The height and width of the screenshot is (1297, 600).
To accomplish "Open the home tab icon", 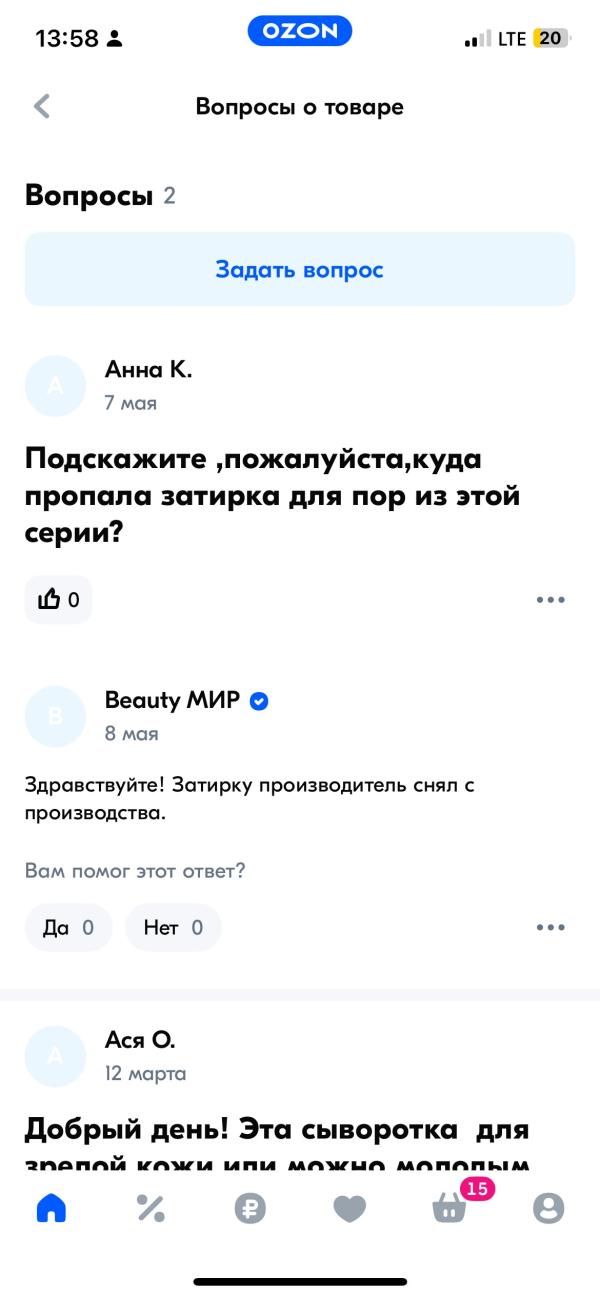I will tap(51, 1208).
